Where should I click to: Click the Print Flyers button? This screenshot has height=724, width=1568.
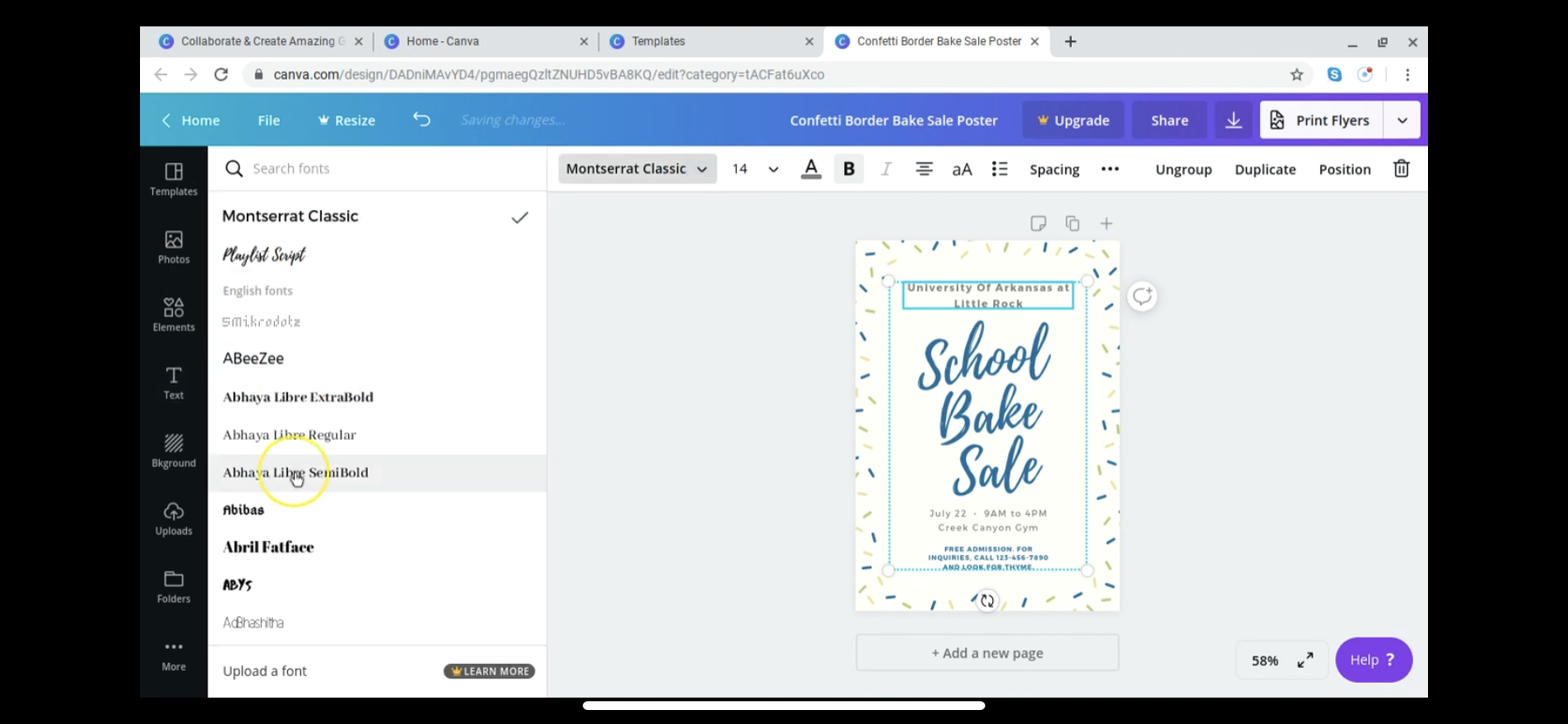click(x=1321, y=120)
